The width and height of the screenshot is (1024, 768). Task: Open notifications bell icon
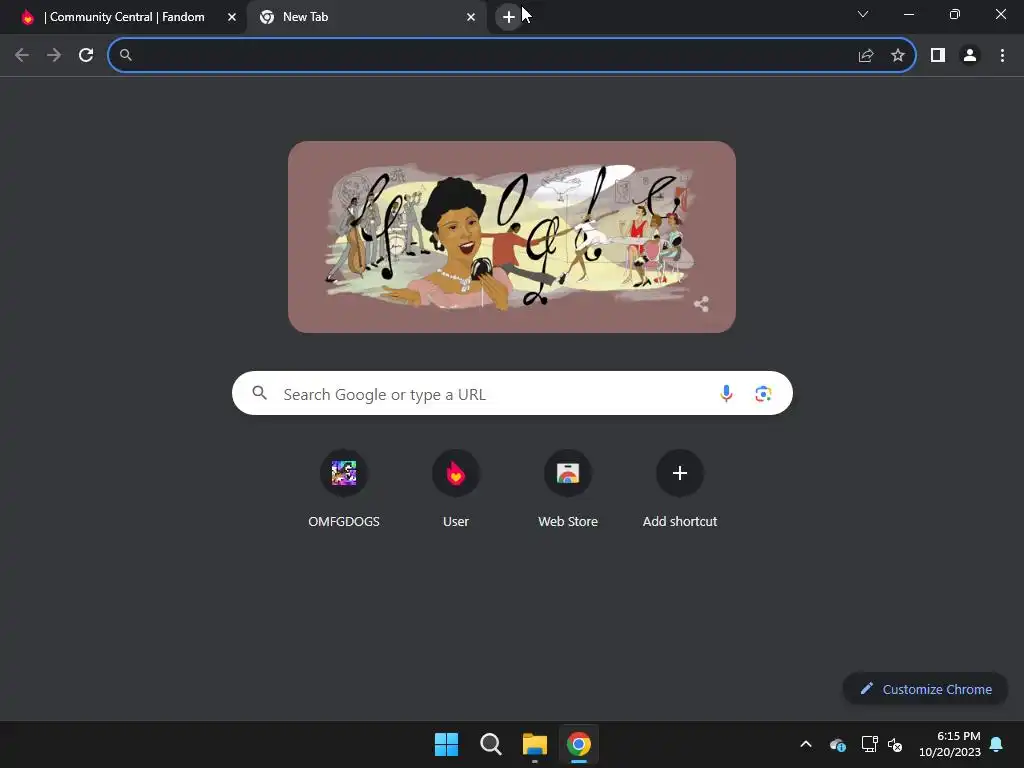(x=997, y=744)
